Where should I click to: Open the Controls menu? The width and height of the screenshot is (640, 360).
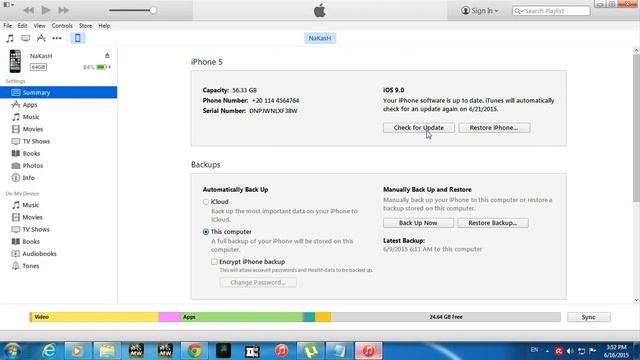(62, 26)
